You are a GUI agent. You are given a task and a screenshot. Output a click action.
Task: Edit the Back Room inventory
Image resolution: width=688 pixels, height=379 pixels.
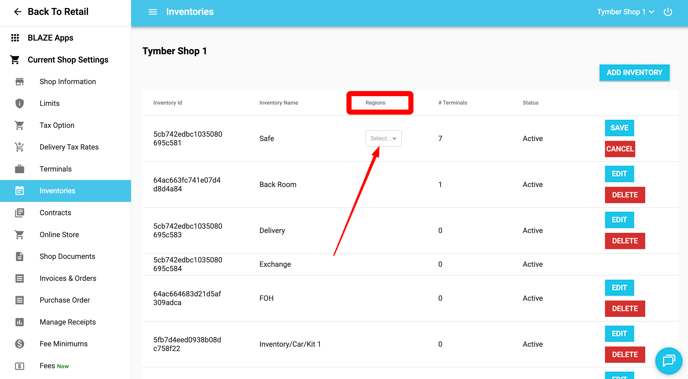point(619,174)
